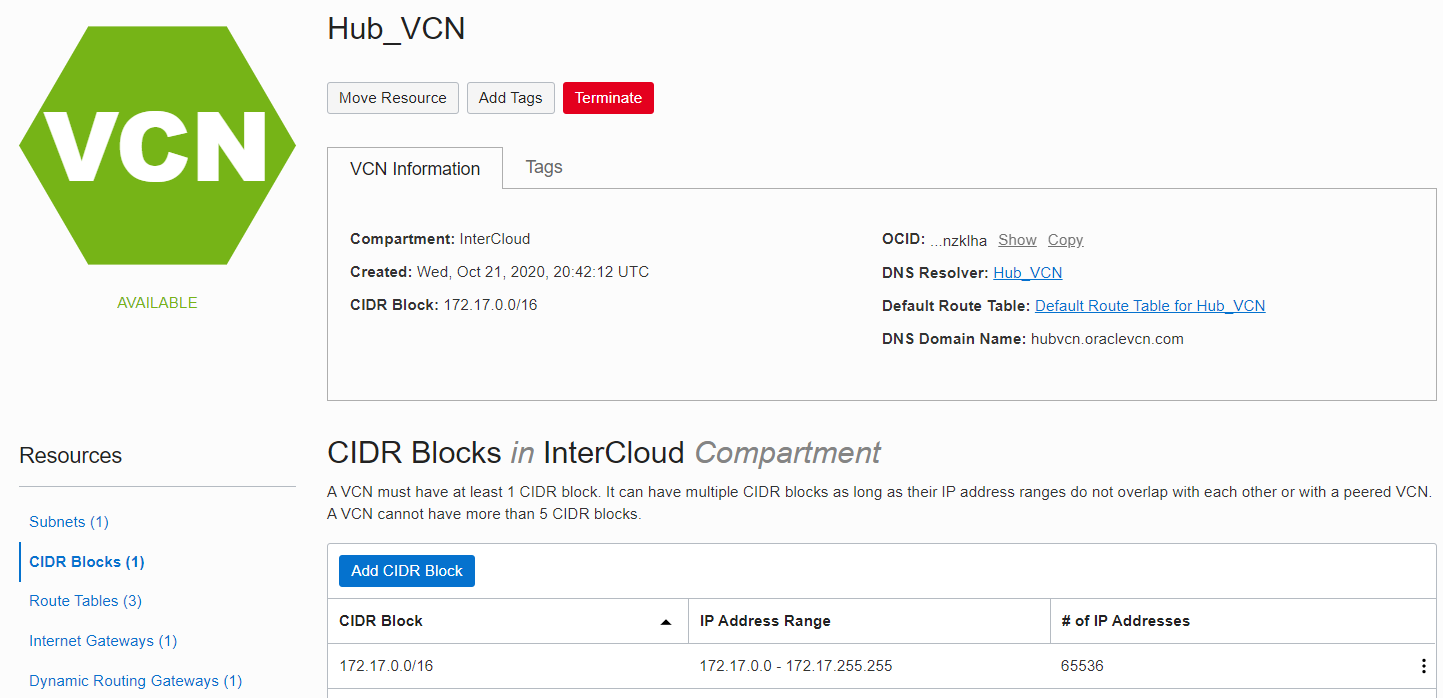Click the IP Address Range column header
This screenshot has width=1443, height=698.
(x=765, y=621)
